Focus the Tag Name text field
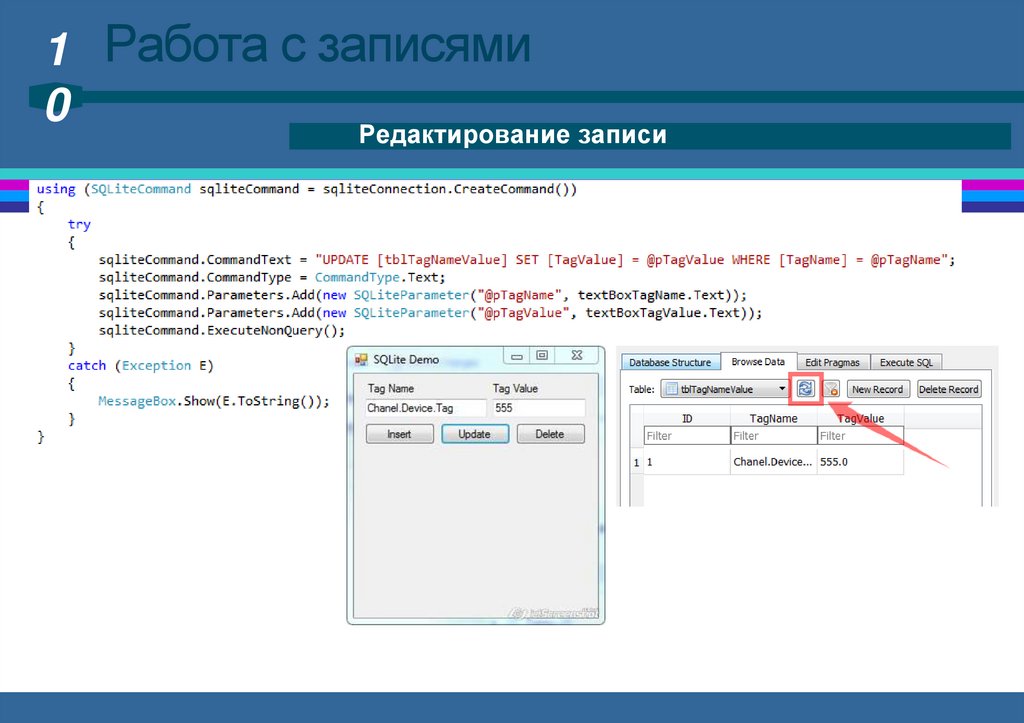1024x723 pixels. click(x=425, y=408)
